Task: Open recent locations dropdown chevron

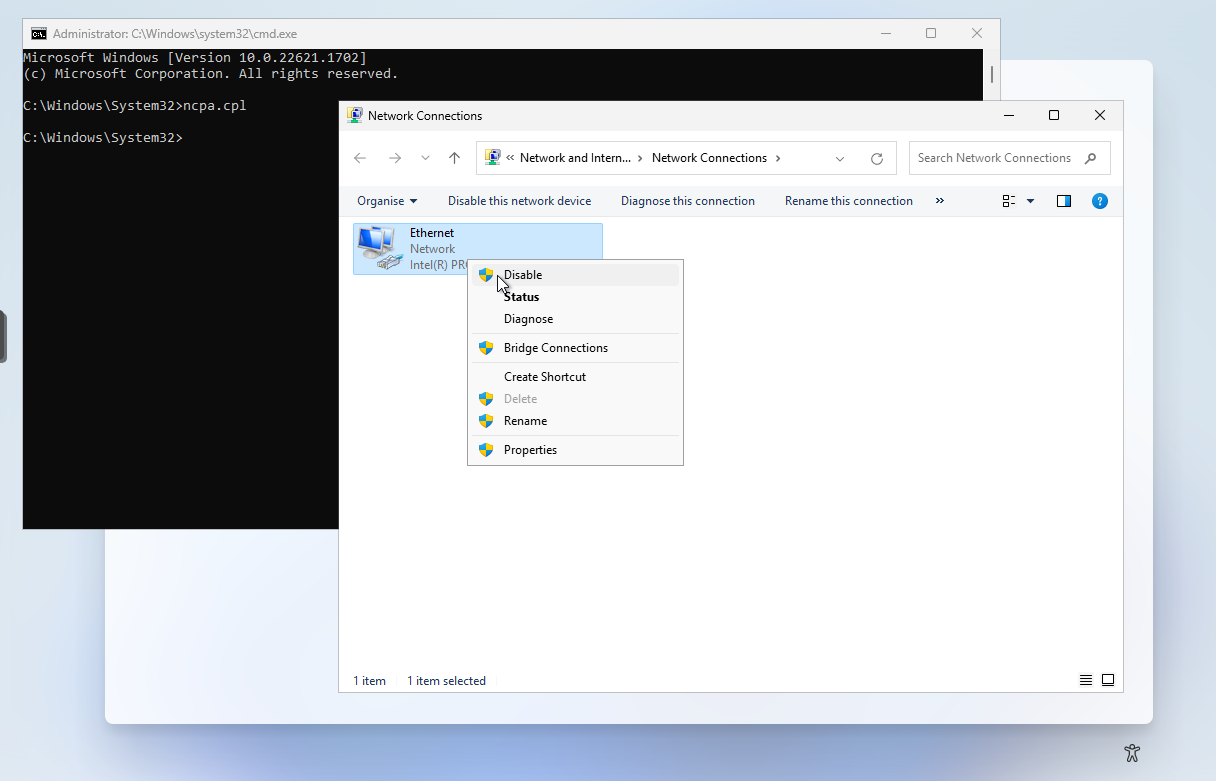Action: point(425,158)
